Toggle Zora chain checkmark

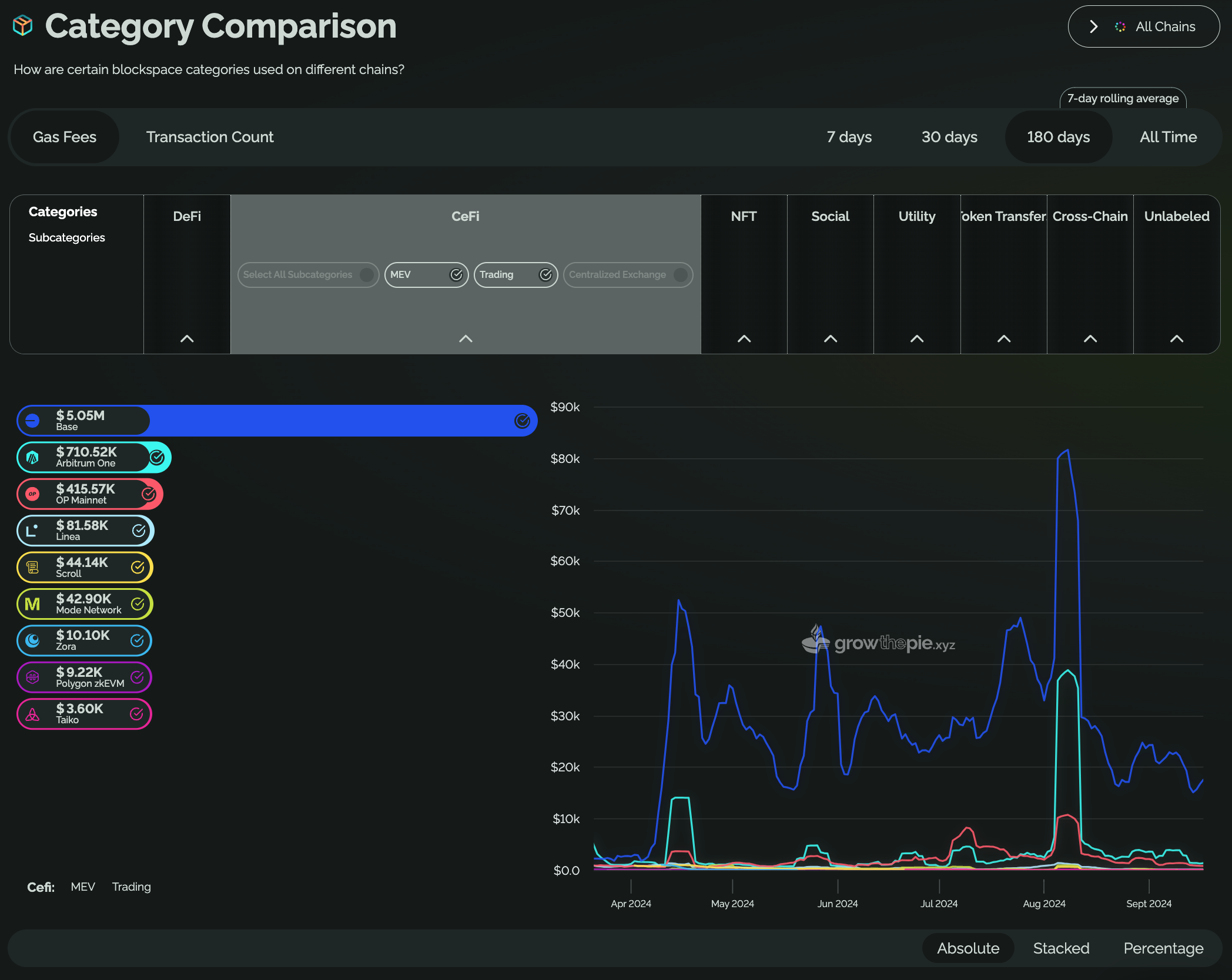(x=137, y=640)
